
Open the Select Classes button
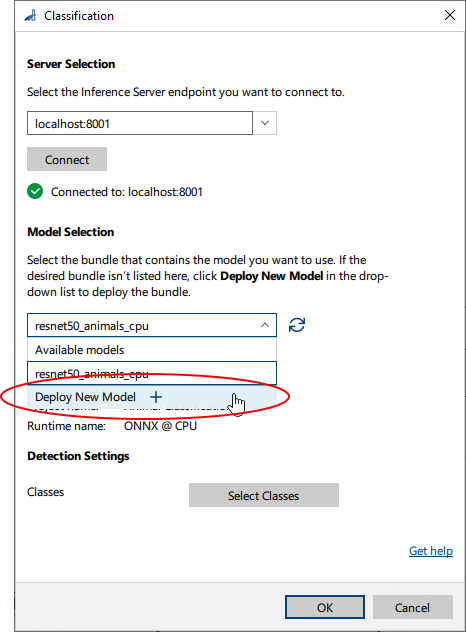[x=264, y=495]
